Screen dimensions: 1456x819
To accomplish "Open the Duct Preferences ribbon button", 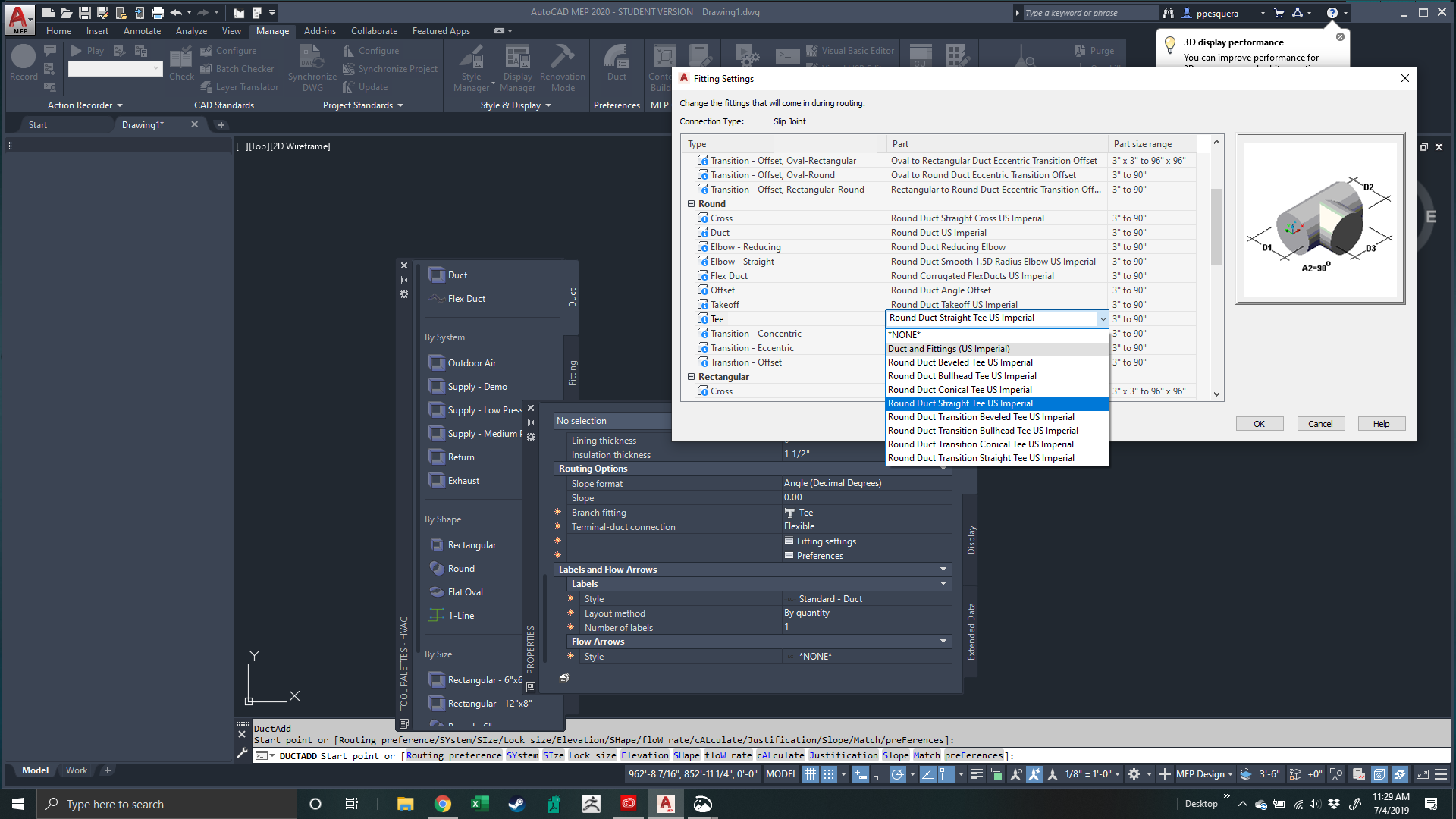I will pos(617,63).
